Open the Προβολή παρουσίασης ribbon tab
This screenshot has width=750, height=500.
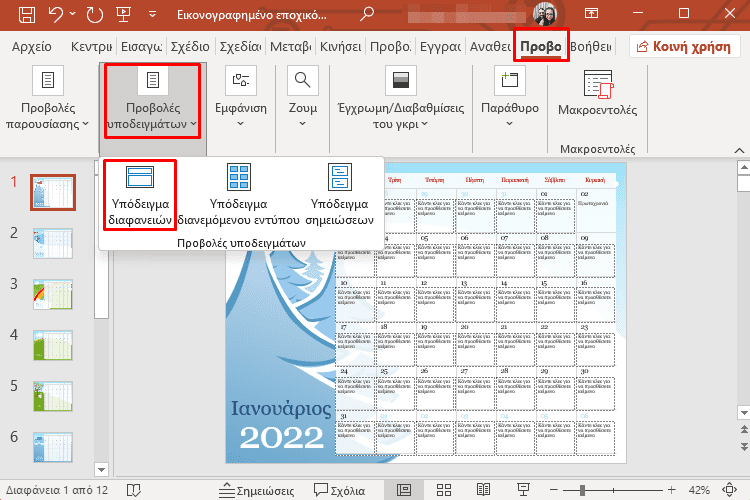pos(390,46)
